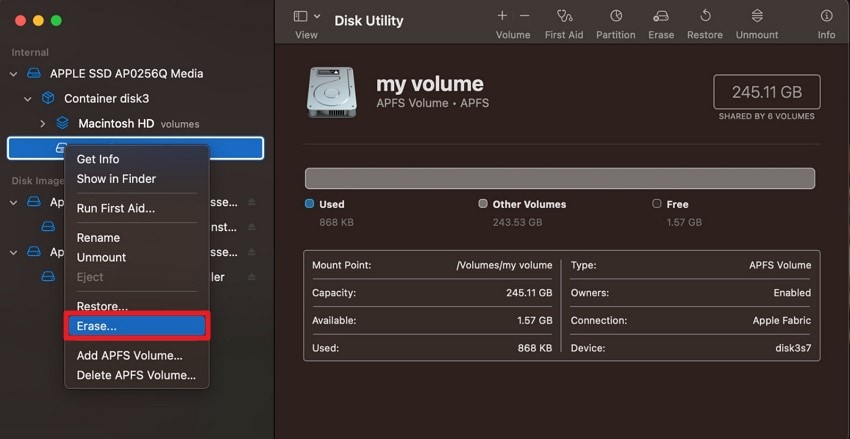Image resolution: width=850 pixels, height=439 pixels.
Task: Click the "243.53 GB" Other Volumes value
Action: pyautogui.click(x=517, y=222)
